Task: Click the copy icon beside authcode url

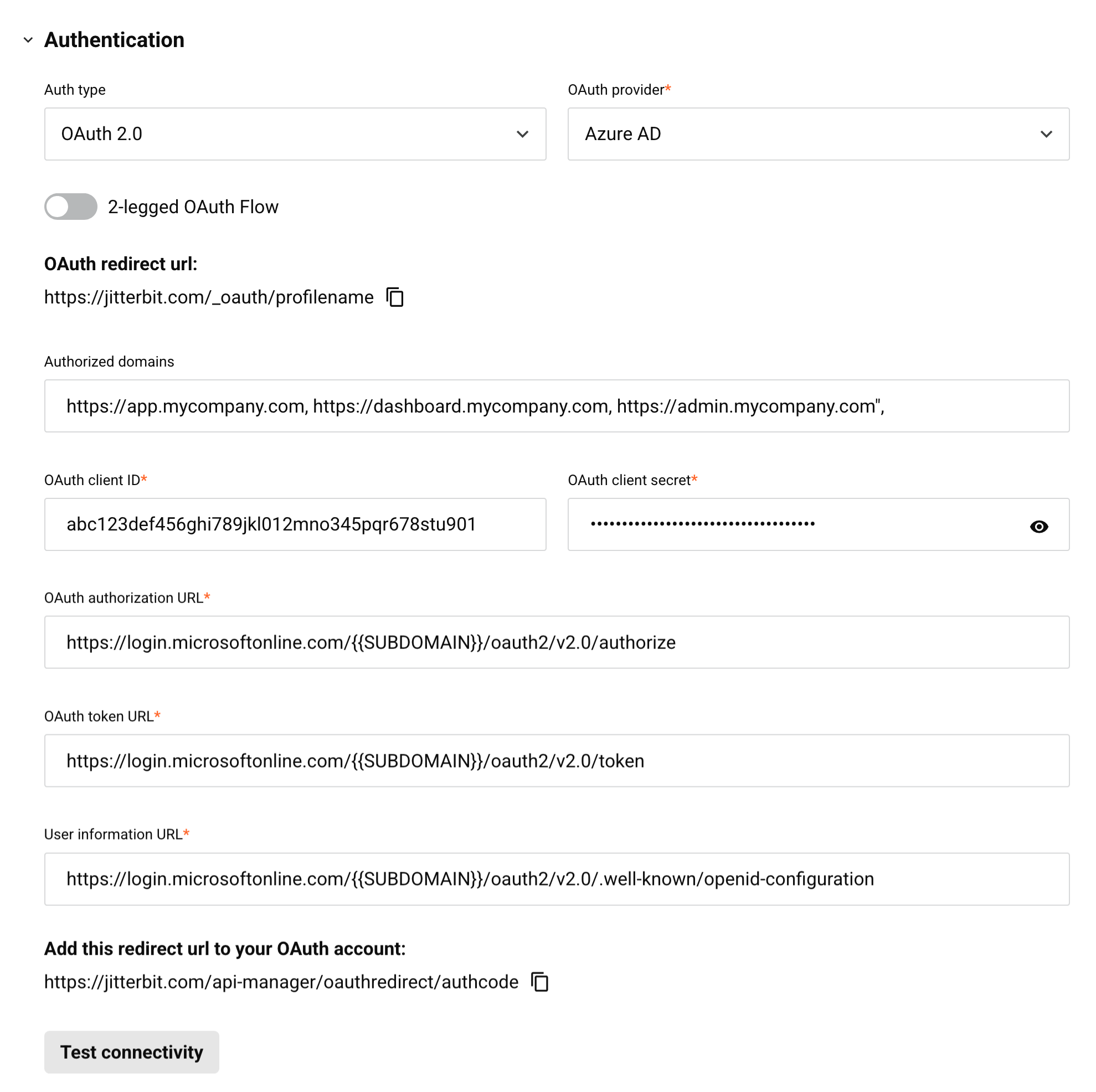Action: click(x=539, y=982)
